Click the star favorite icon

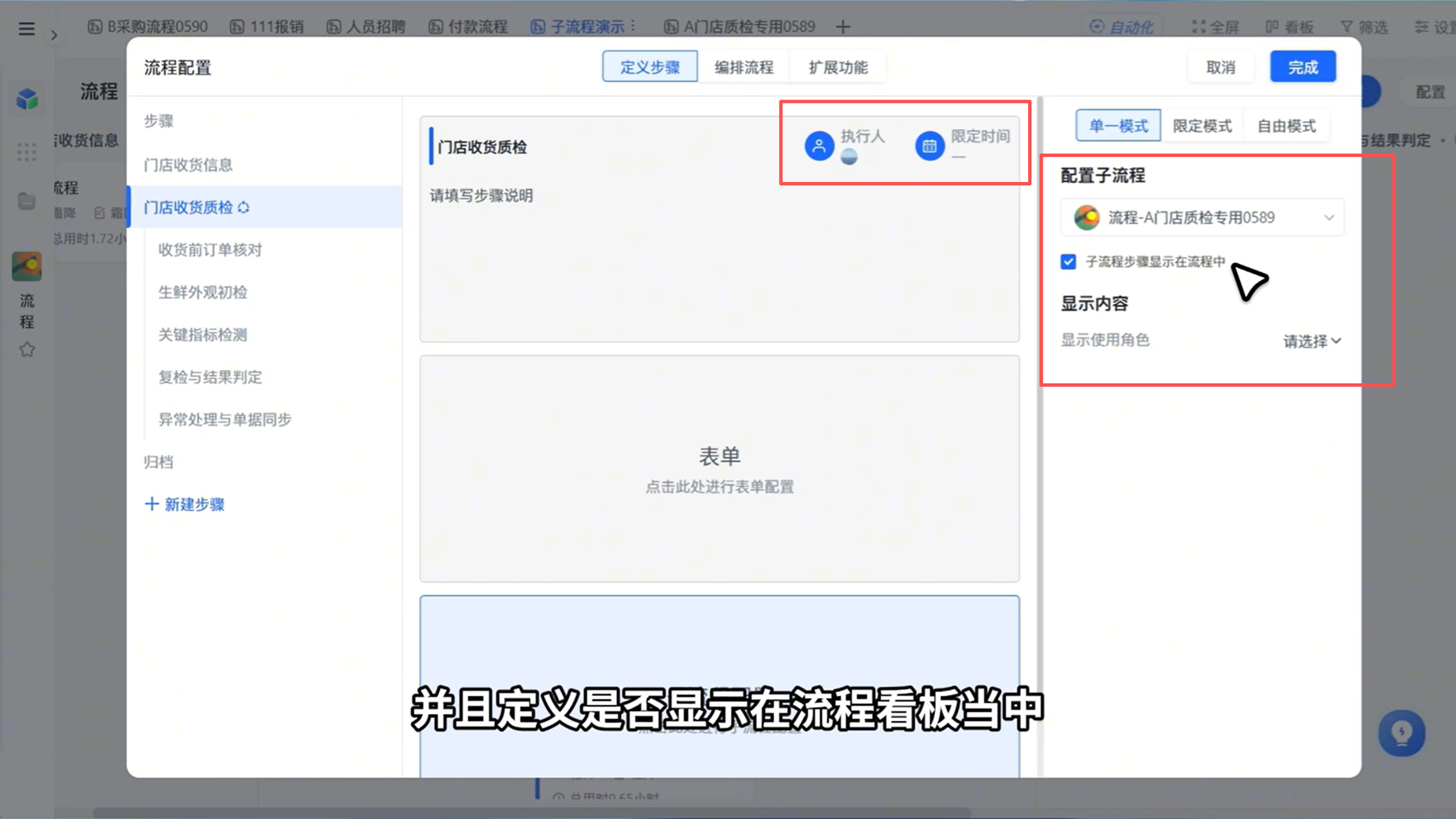tap(27, 349)
